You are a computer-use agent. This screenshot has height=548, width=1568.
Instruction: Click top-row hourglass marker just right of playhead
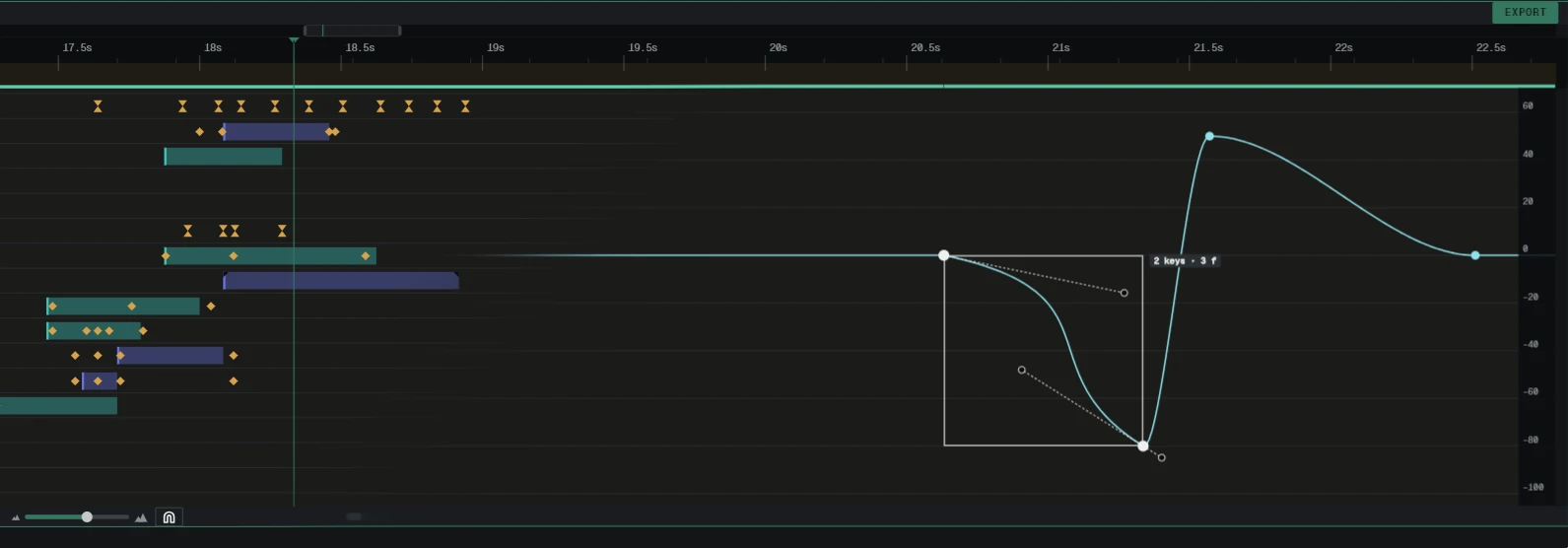click(x=308, y=106)
